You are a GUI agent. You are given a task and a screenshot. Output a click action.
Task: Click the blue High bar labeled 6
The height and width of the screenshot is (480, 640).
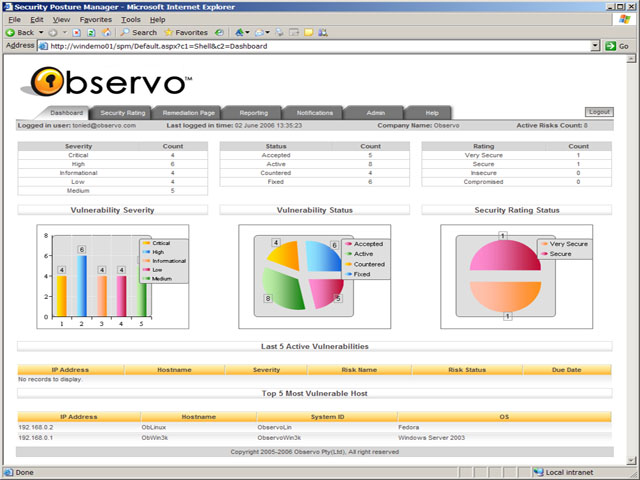82,286
